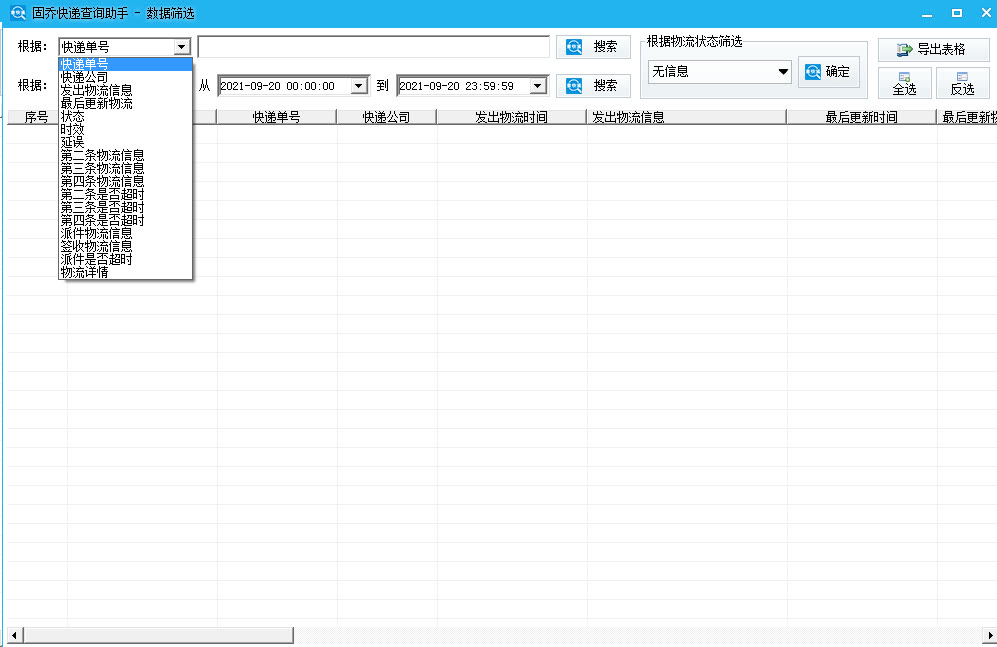Click the 全选 select all button
Screen dimensions: 997x647
click(904, 83)
